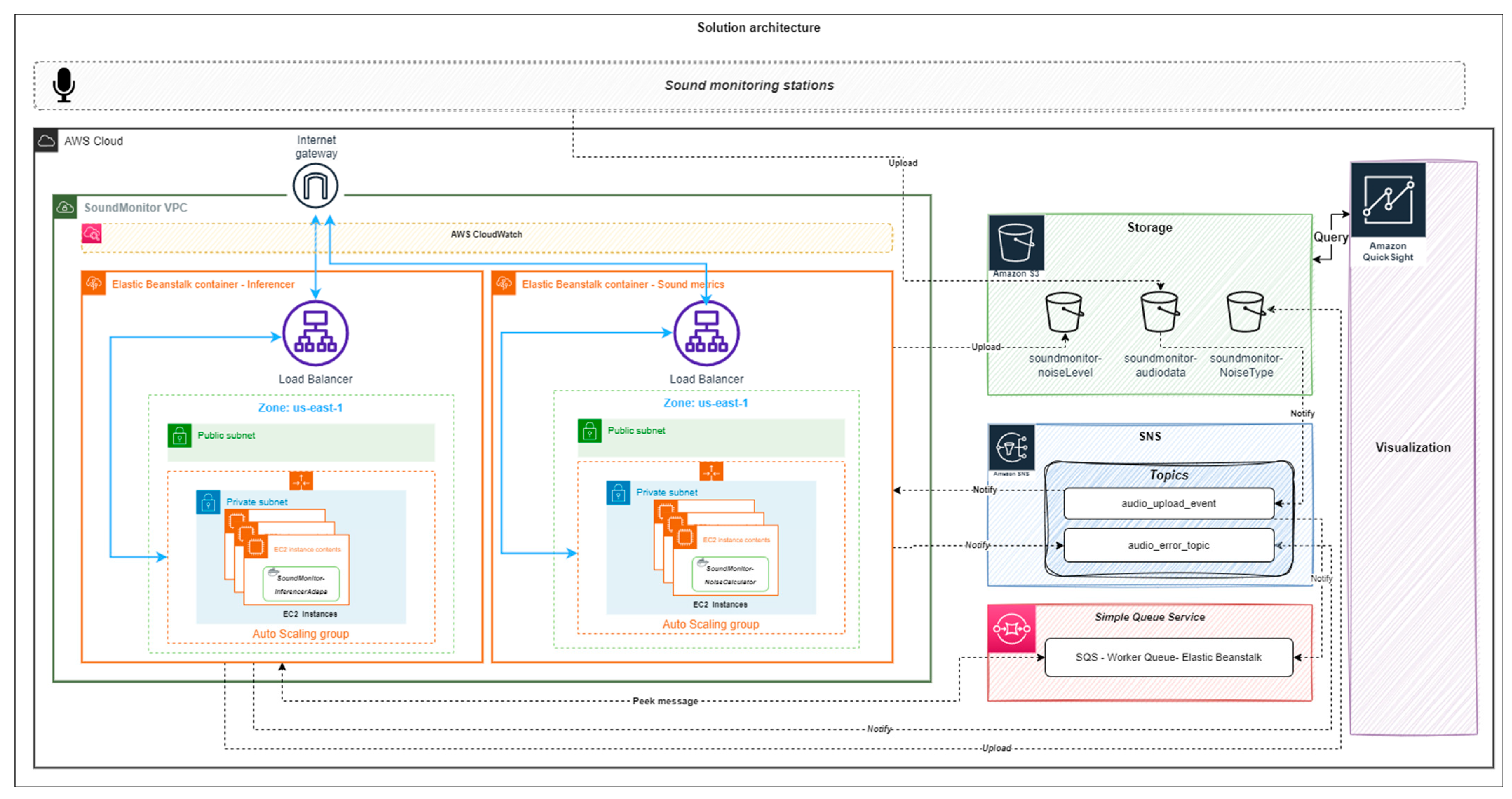Viewport: 1512px width, 799px height.
Task: Click the Inferencer Load Balancer icon
Action: tap(315, 333)
